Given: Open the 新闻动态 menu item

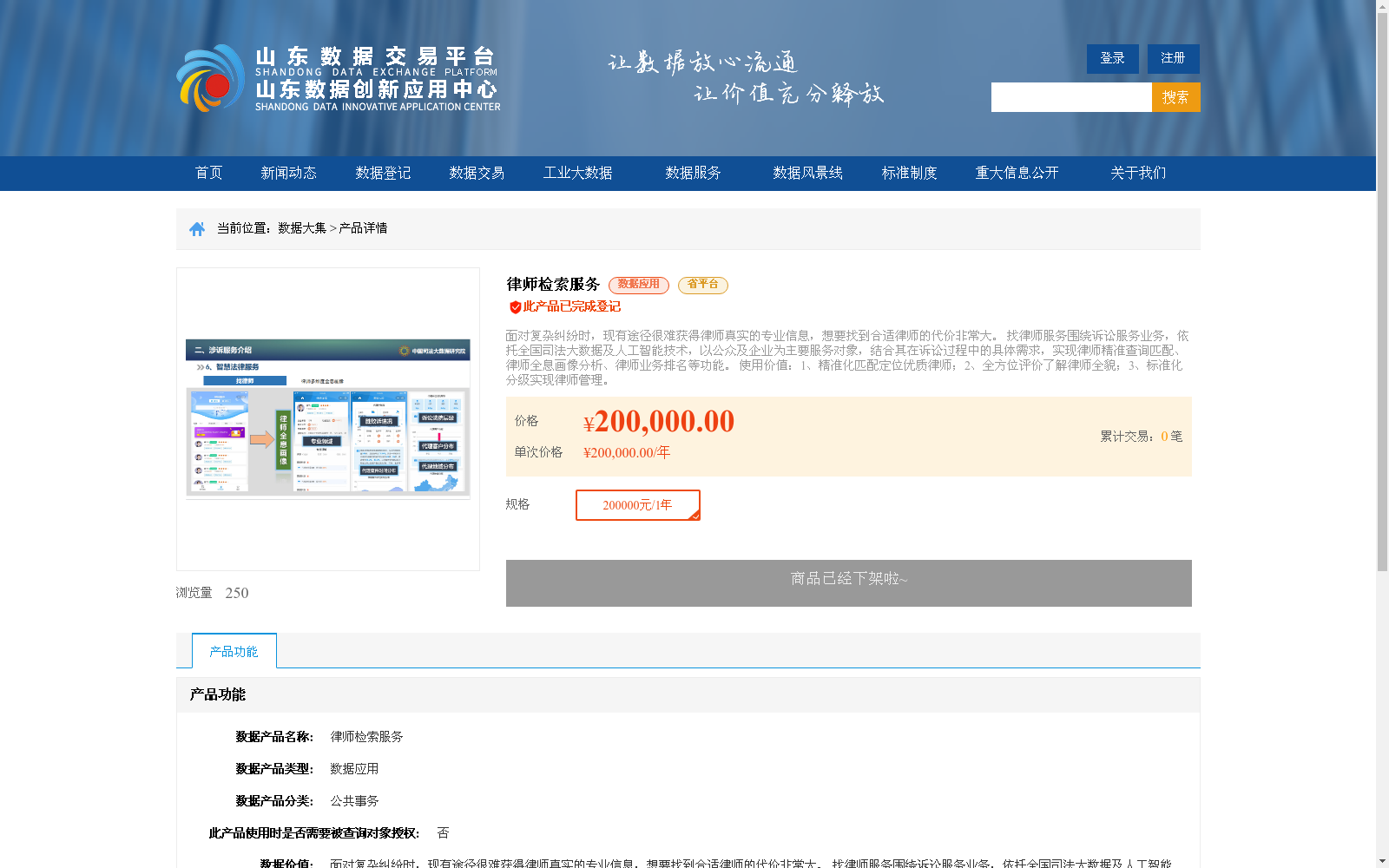Looking at the screenshot, I should pyautogui.click(x=288, y=173).
